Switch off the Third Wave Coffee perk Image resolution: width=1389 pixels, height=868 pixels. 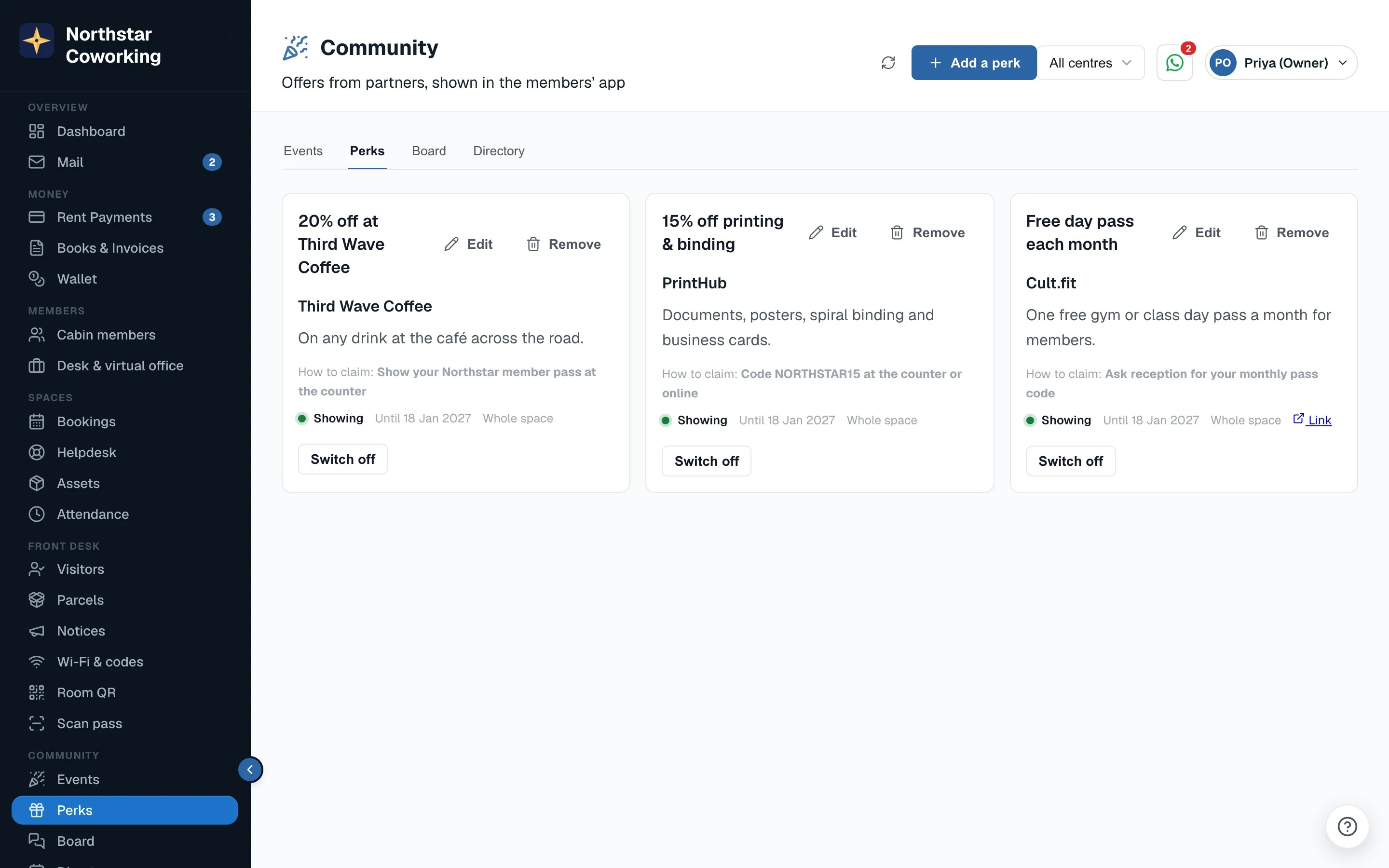[x=342, y=459]
